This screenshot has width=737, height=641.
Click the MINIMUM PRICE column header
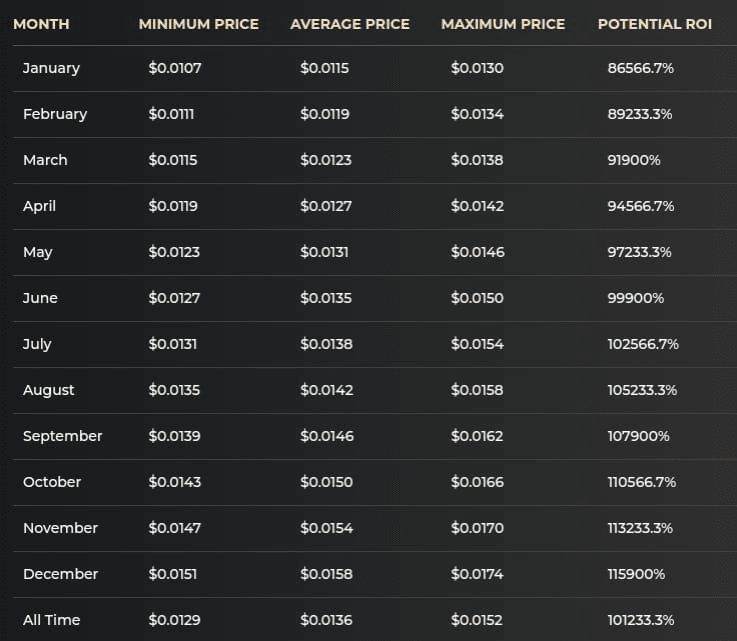pyautogui.click(x=198, y=23)
